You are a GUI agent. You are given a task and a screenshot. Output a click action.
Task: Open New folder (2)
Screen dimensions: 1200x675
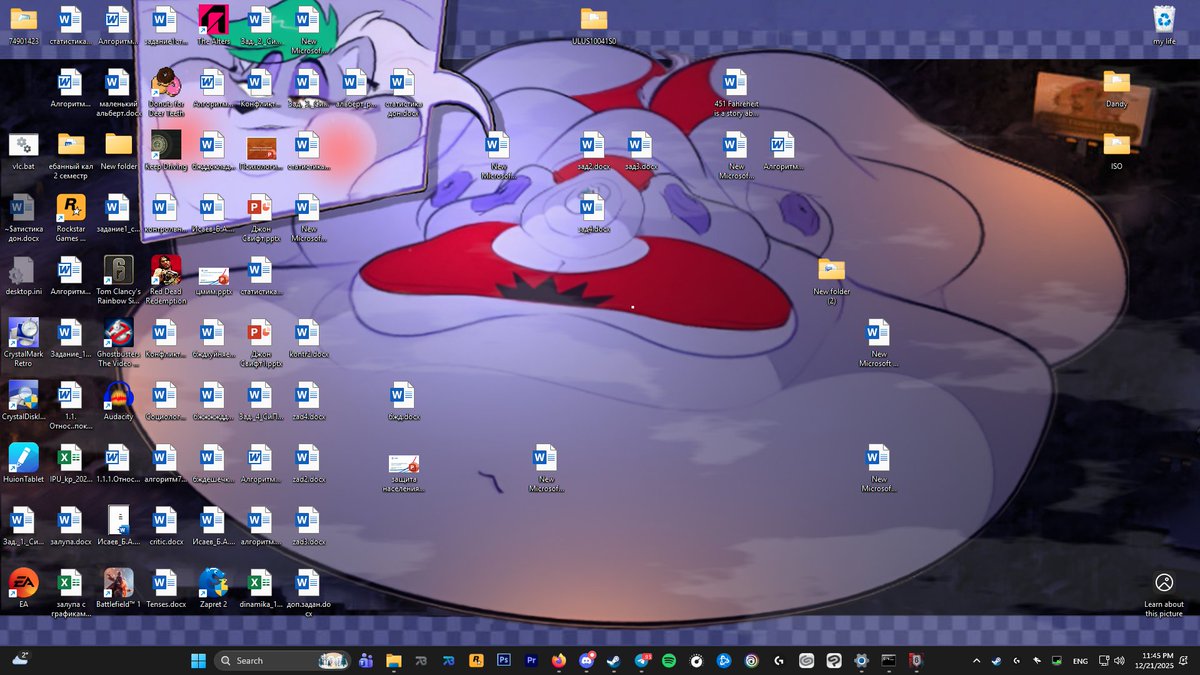click(831, 279)
